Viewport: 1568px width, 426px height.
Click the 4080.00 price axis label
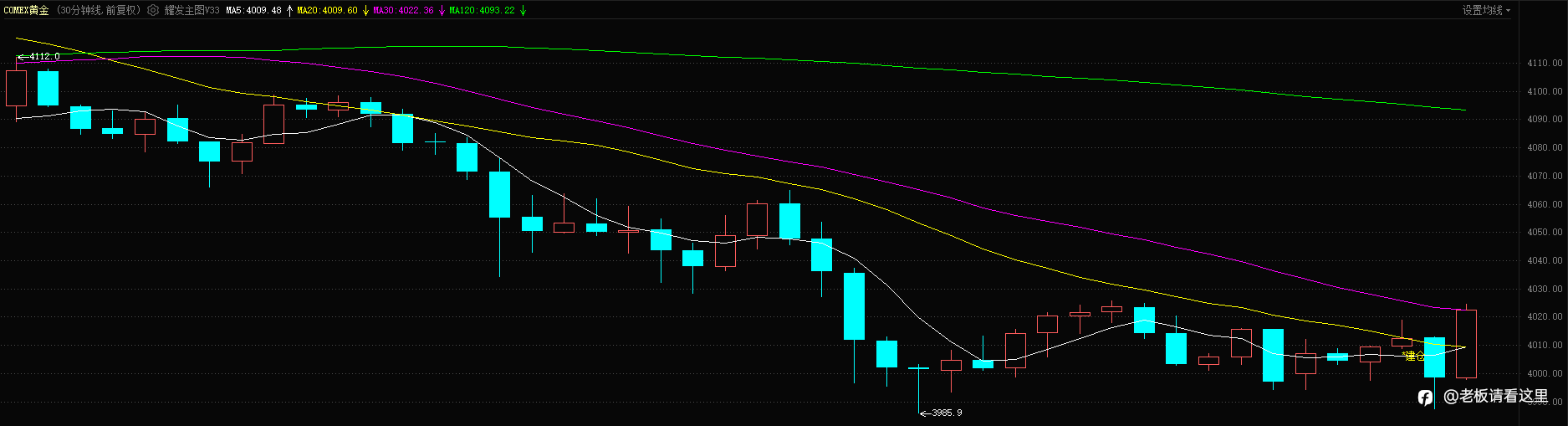tap(1545, 147)
